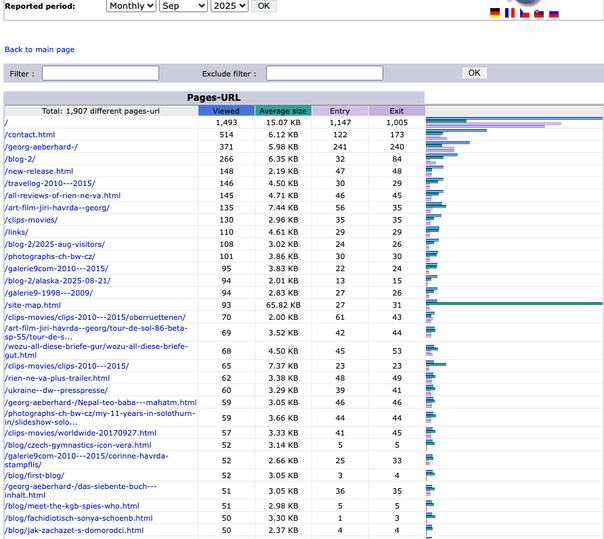This screenshot has height=539, width=604.
Task: Click OK button beside the exclude filter
Action: pyautogui.click(x=474, y=73)
